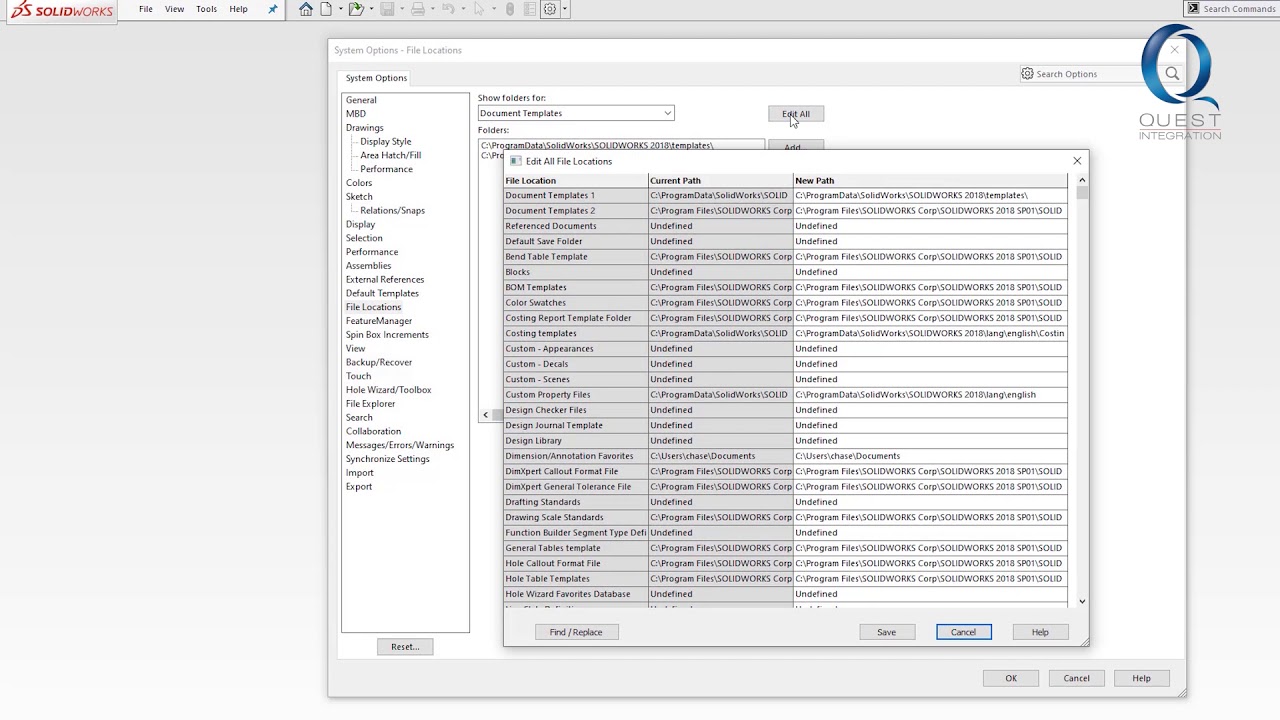Click New Path cell for Document Templates 1
Image resolution: width=1280 pixels, height=720 pixels.
point(930,196)
